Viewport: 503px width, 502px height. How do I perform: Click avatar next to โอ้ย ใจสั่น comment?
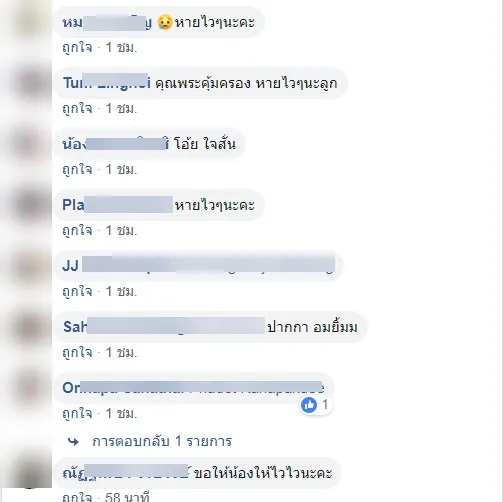point(30,144)
